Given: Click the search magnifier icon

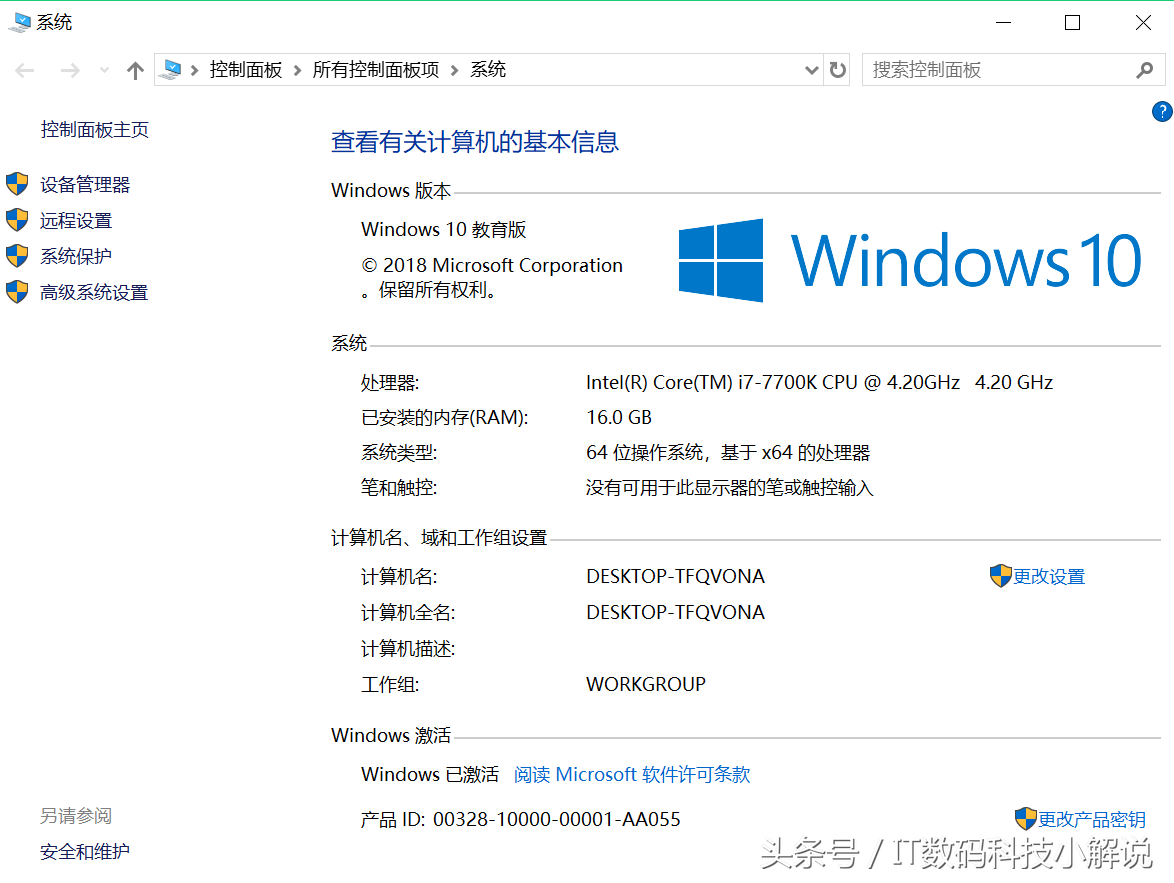Looking at the screenshot, I should [x=1144, y=70].
